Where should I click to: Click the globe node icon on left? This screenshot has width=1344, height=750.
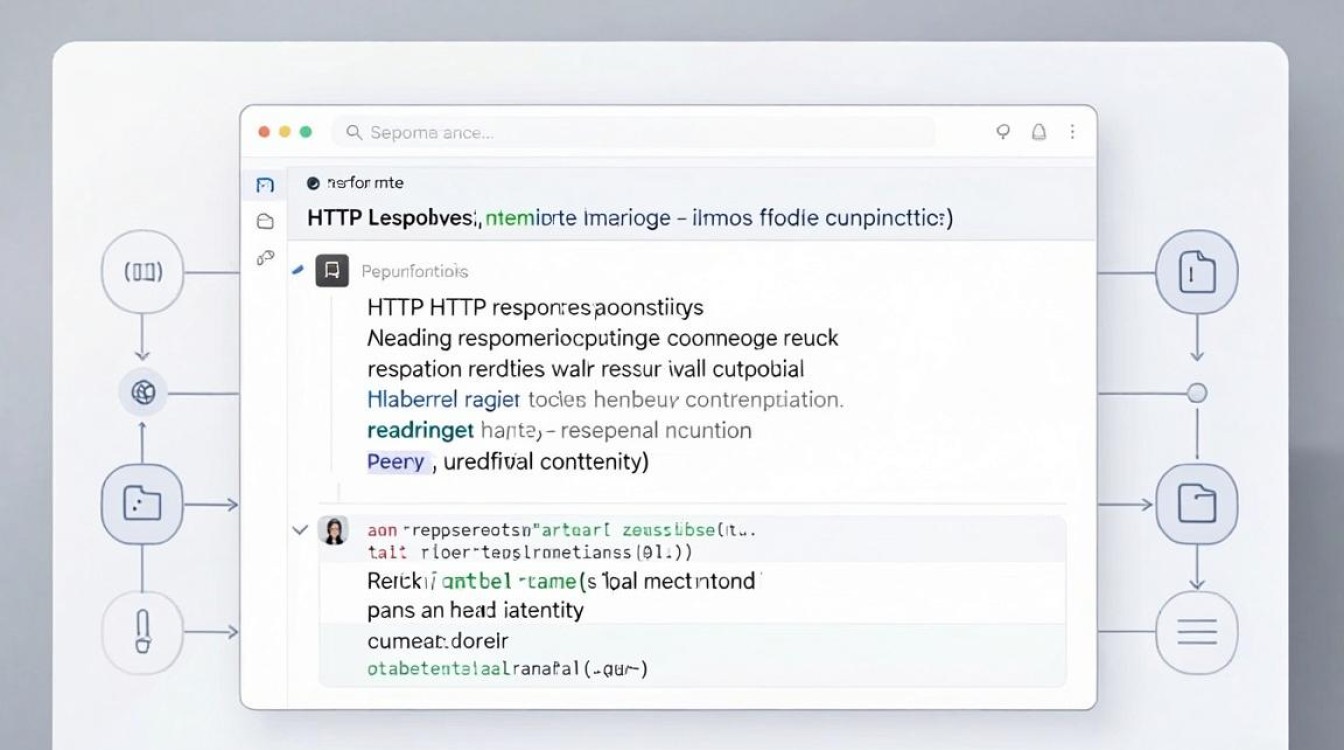click(x=143, y=393)
